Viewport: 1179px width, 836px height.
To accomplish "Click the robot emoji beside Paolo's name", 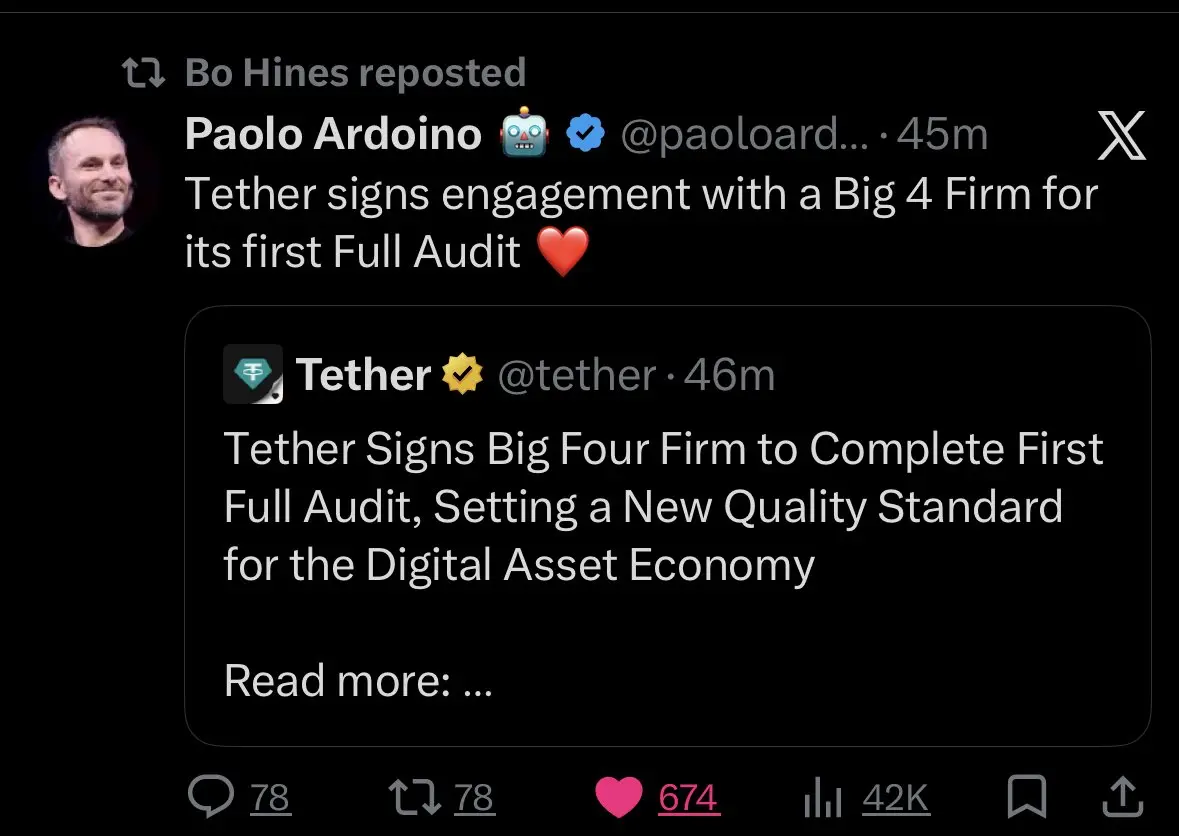I will [524, 134].
